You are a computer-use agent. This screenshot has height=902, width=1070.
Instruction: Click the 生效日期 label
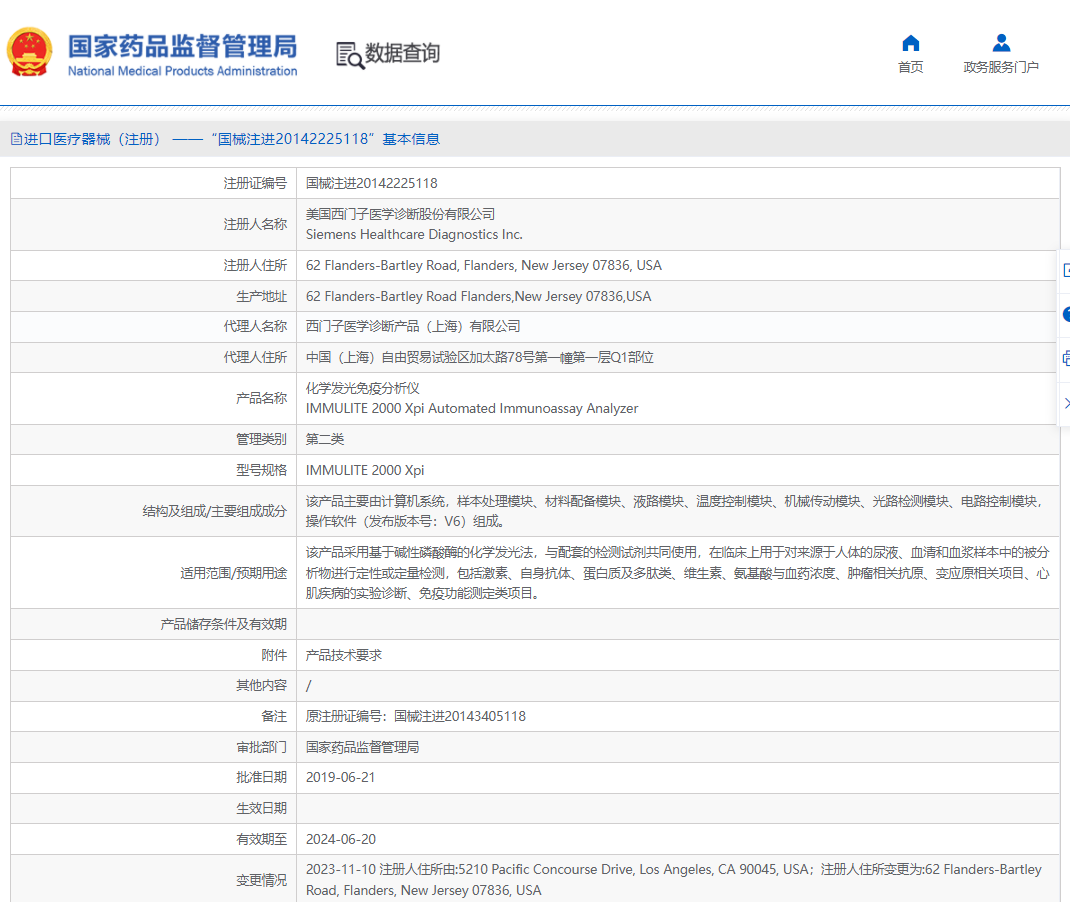(x=261, y=809)
